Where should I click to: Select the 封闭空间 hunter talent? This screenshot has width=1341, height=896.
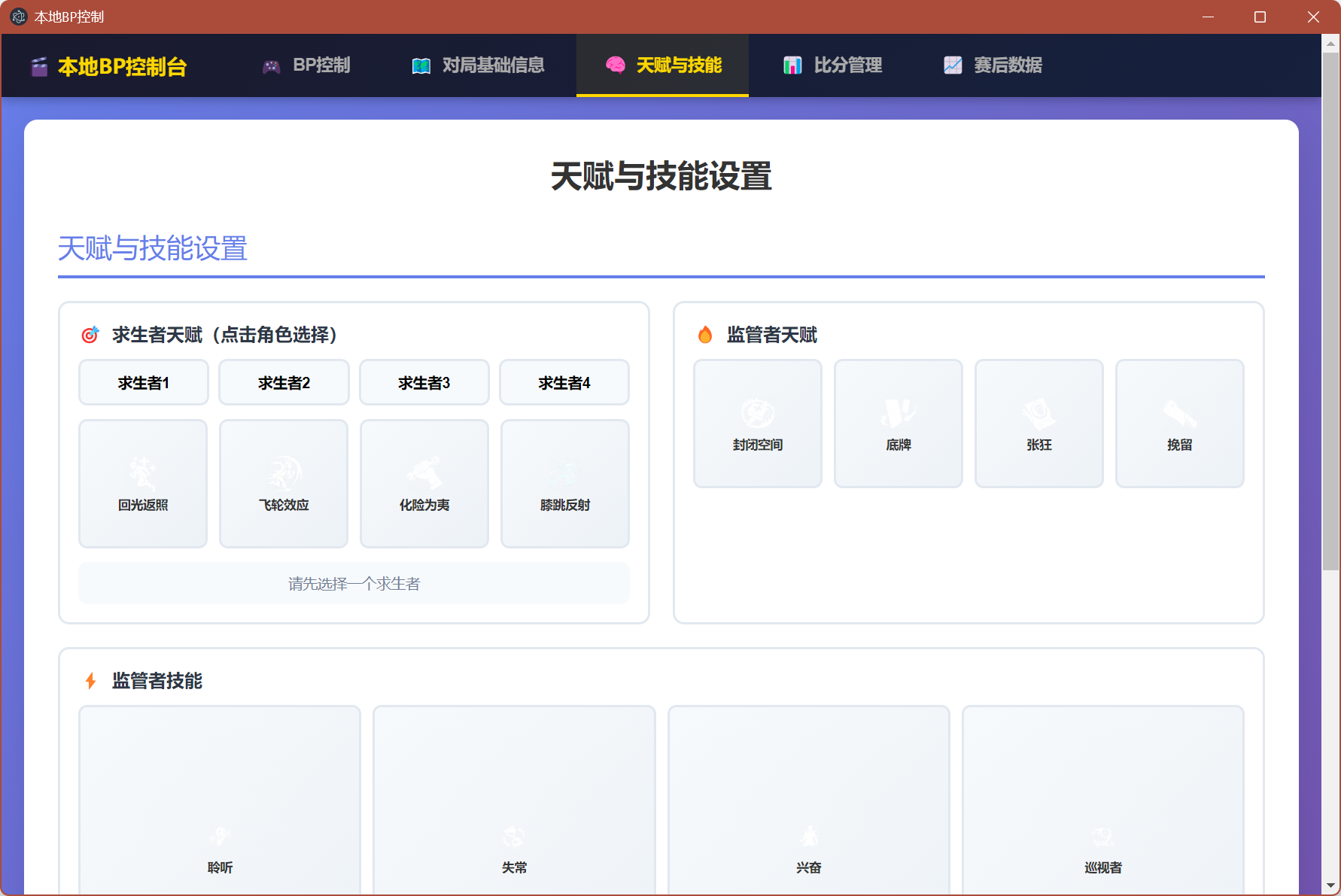pyautogui.click(x=757, y=423)
